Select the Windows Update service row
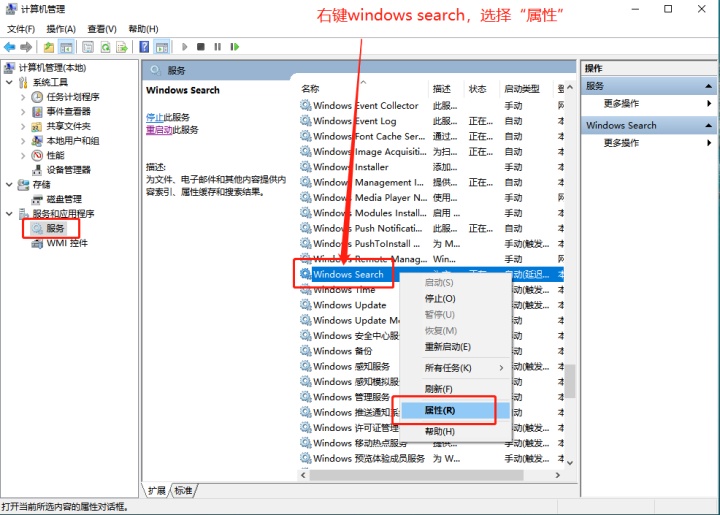The width and height of the screenshot is (720, 515). click(349, 305)
